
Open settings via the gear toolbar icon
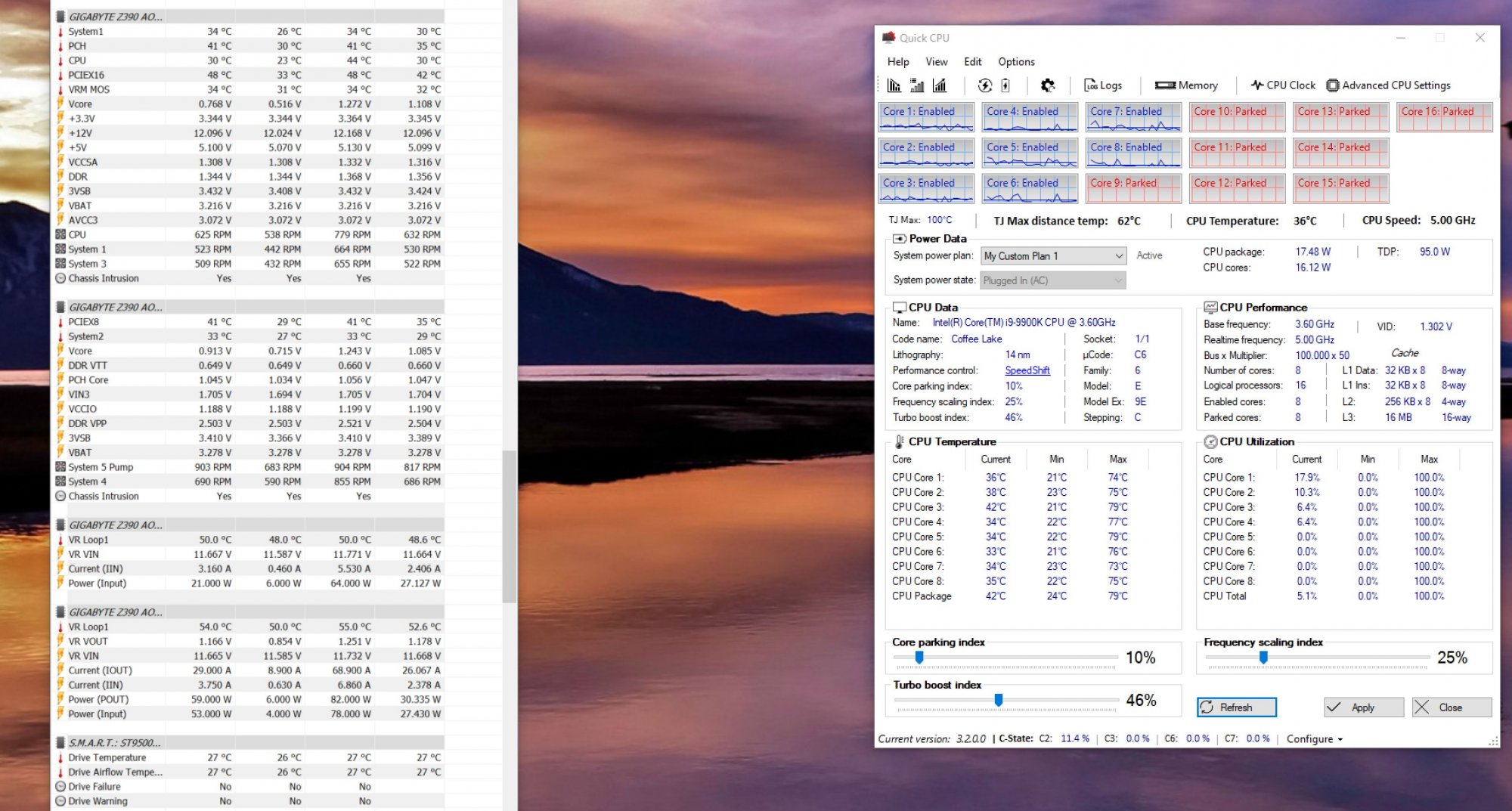click(1048, 85)
